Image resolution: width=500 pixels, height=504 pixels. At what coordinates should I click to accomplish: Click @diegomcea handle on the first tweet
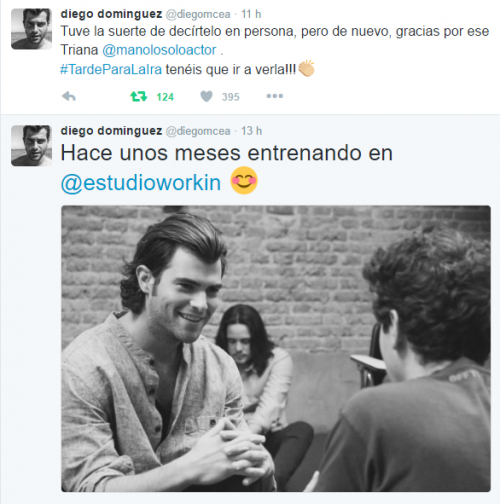point(198,14)
